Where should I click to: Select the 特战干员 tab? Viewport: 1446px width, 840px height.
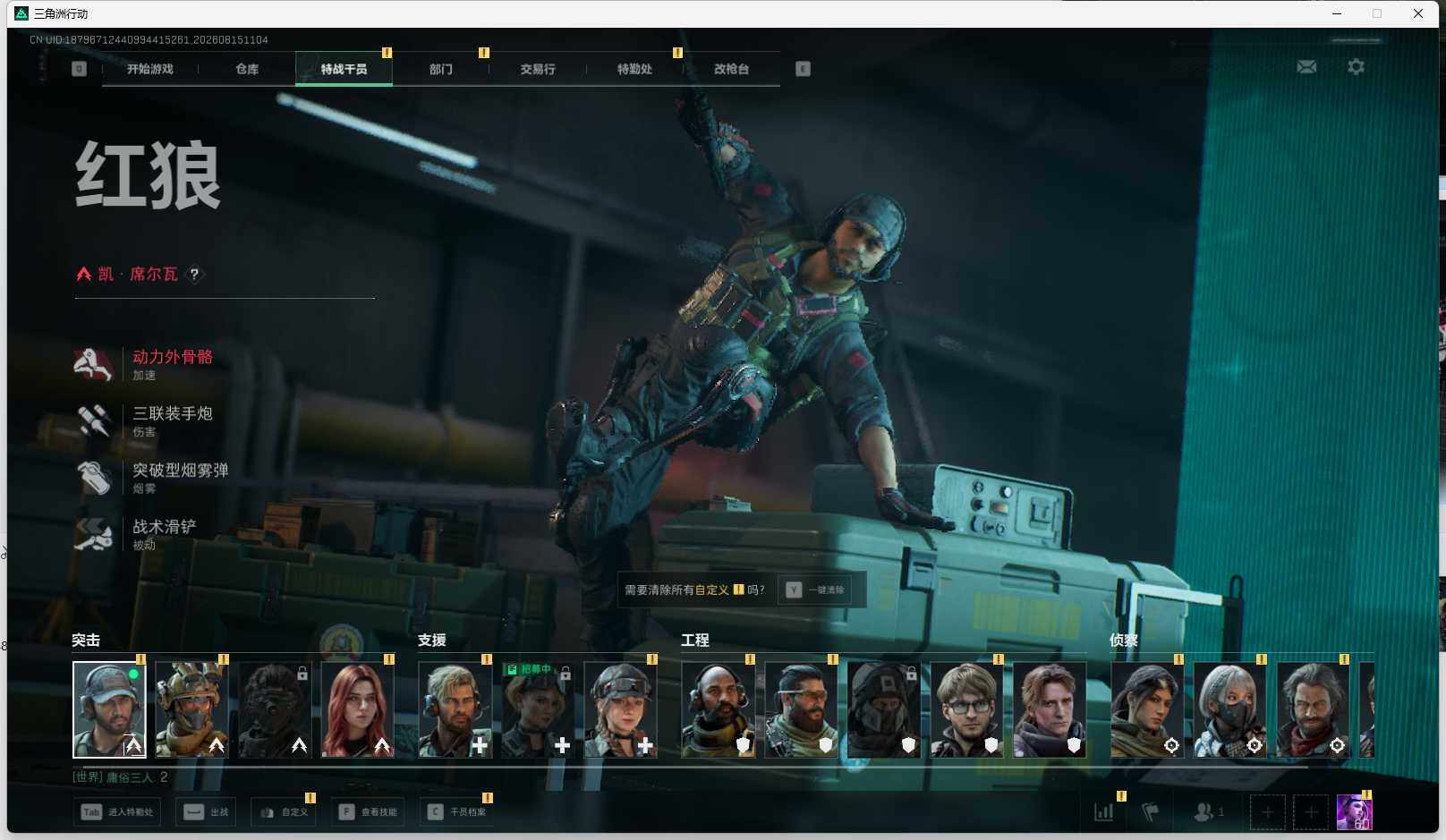[344, 69]
